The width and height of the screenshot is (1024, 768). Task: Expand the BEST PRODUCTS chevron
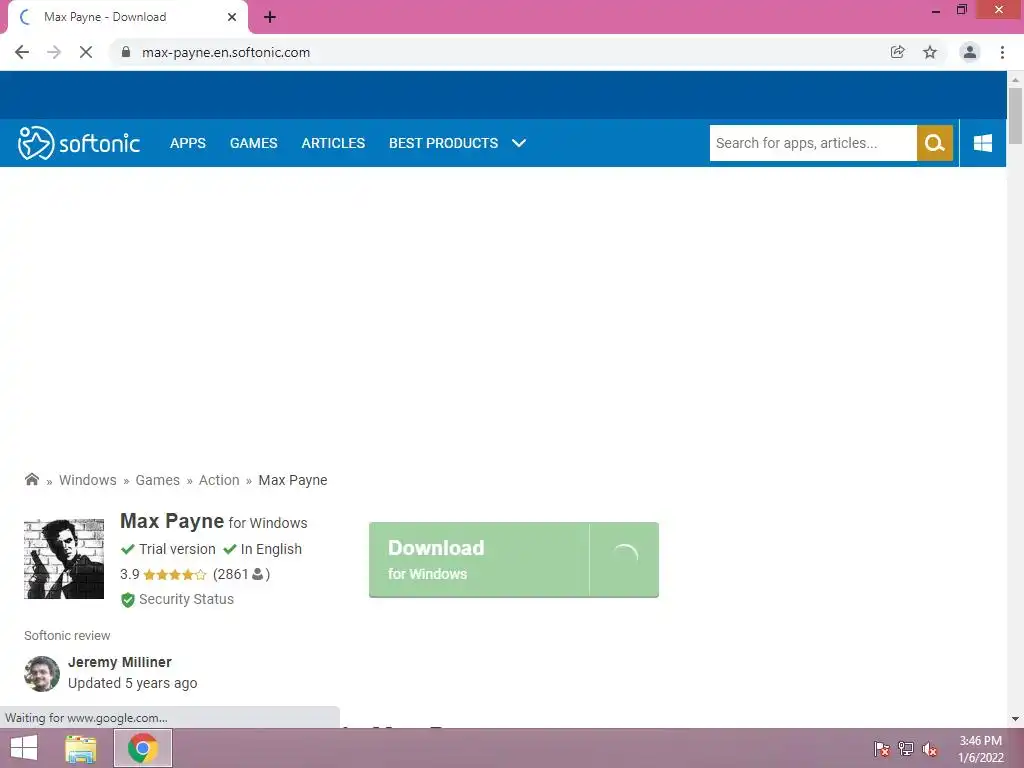[x=519, y=143]
